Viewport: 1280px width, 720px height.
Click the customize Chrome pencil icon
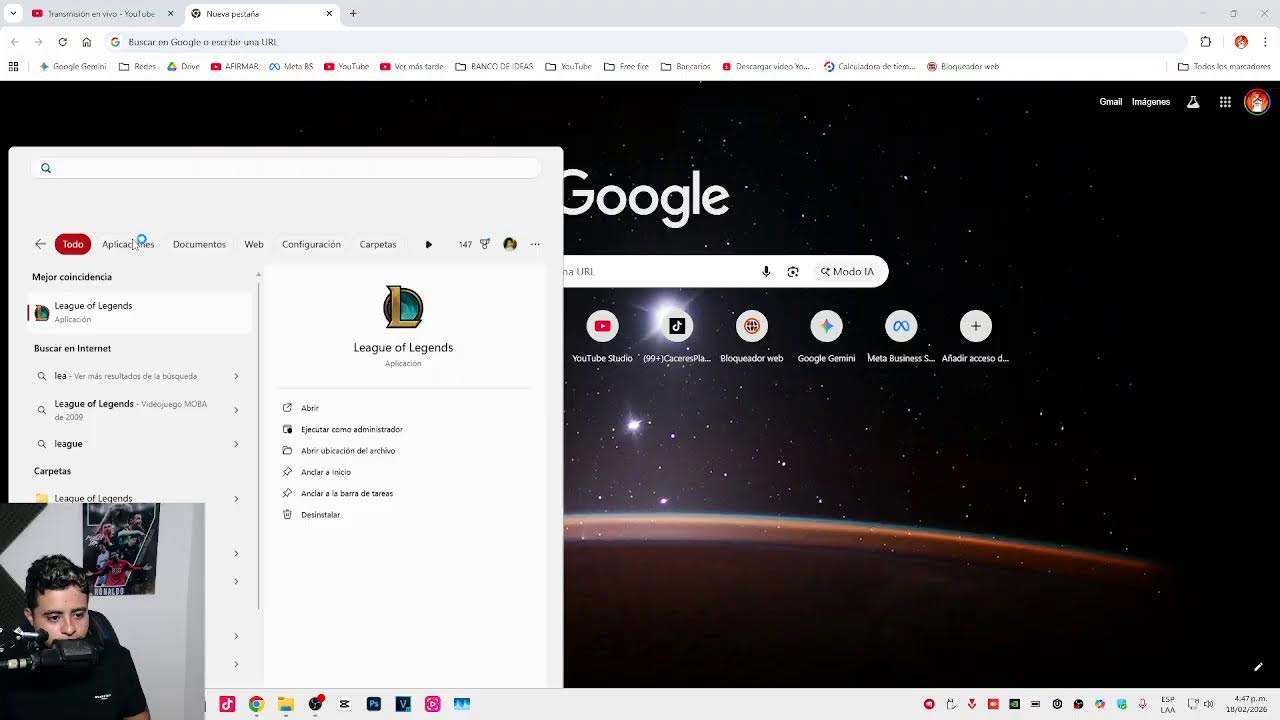(1258, 667)
